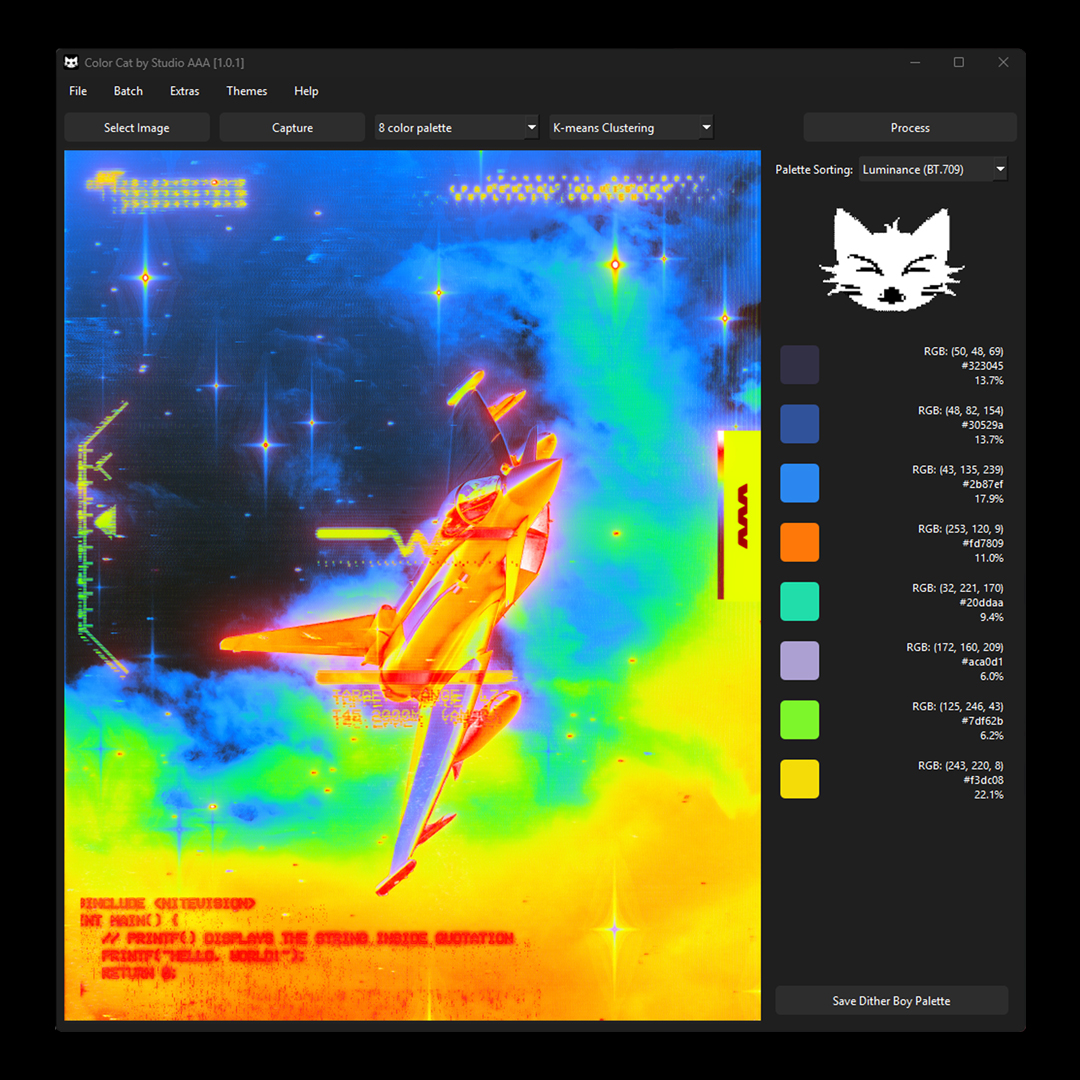Click the yellow #f3dc08 swatch
The height and width of the screenshot is (1080, 1080).
[799, 779]
